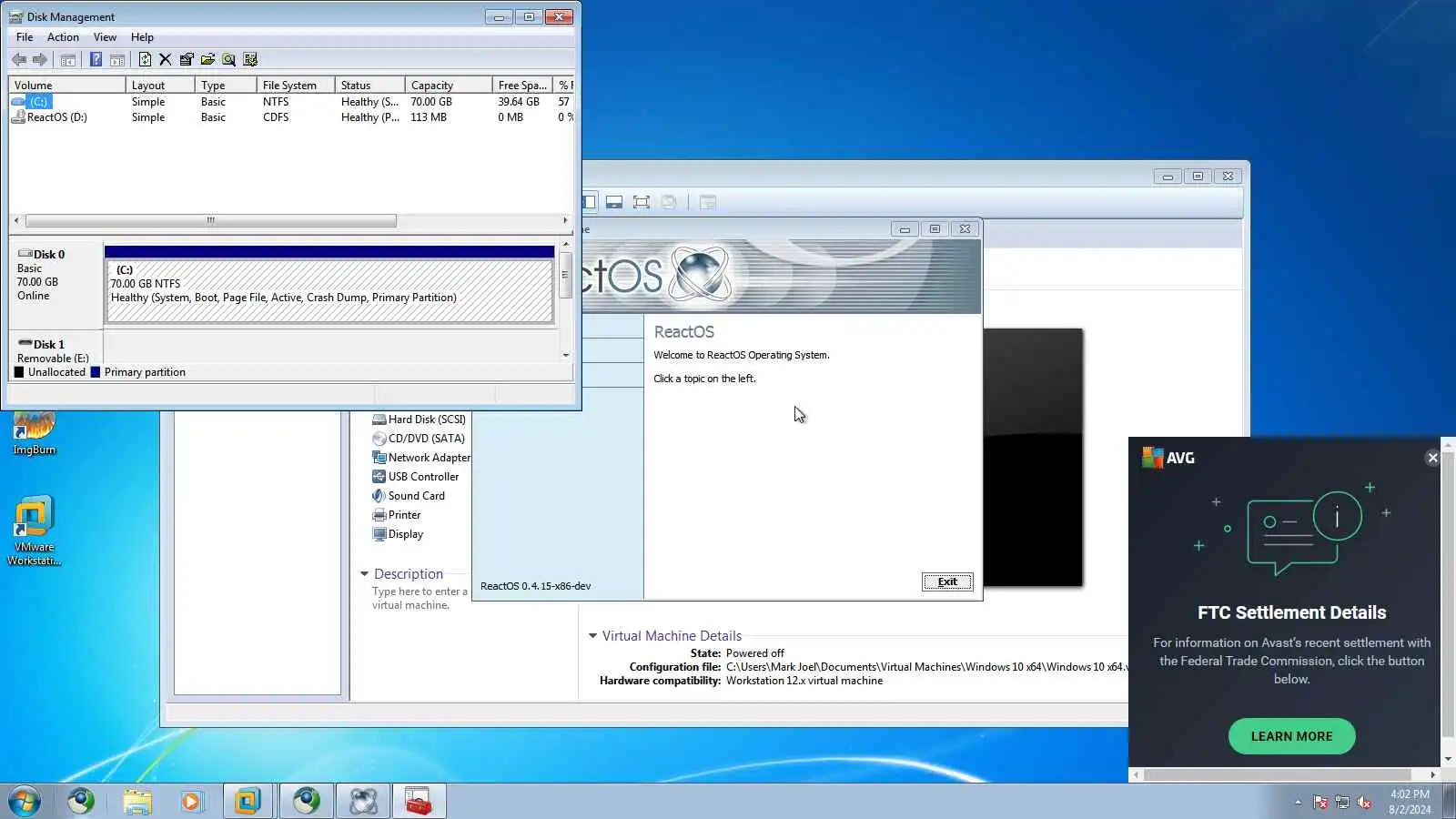Open ImgBurn desktop shortcut
This screenshot has width=1456, height=819.
click(x=35, y=433)
